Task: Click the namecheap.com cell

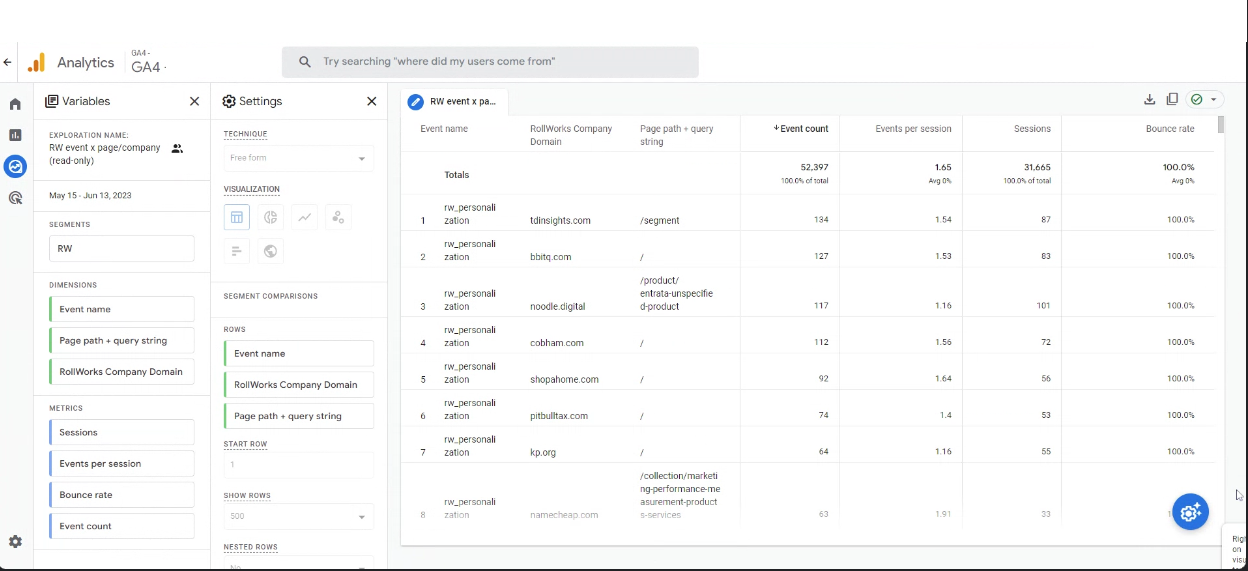Action: click(564, 515)
